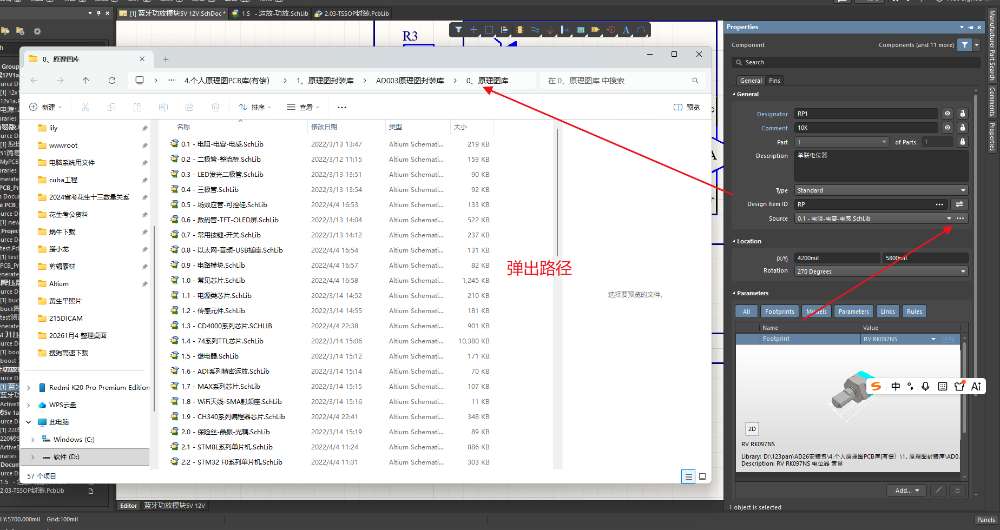Click the filter icon in Properties panel
1000x530 pixels.
coord(964,45)
